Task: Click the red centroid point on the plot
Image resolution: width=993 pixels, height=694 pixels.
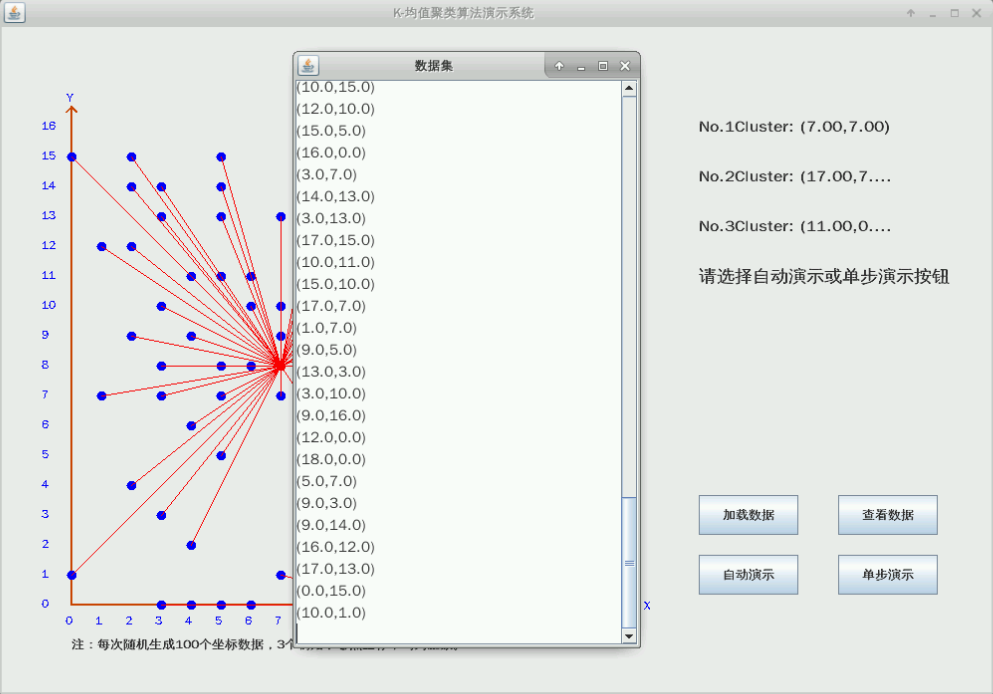Action: [x=280, y=365]
